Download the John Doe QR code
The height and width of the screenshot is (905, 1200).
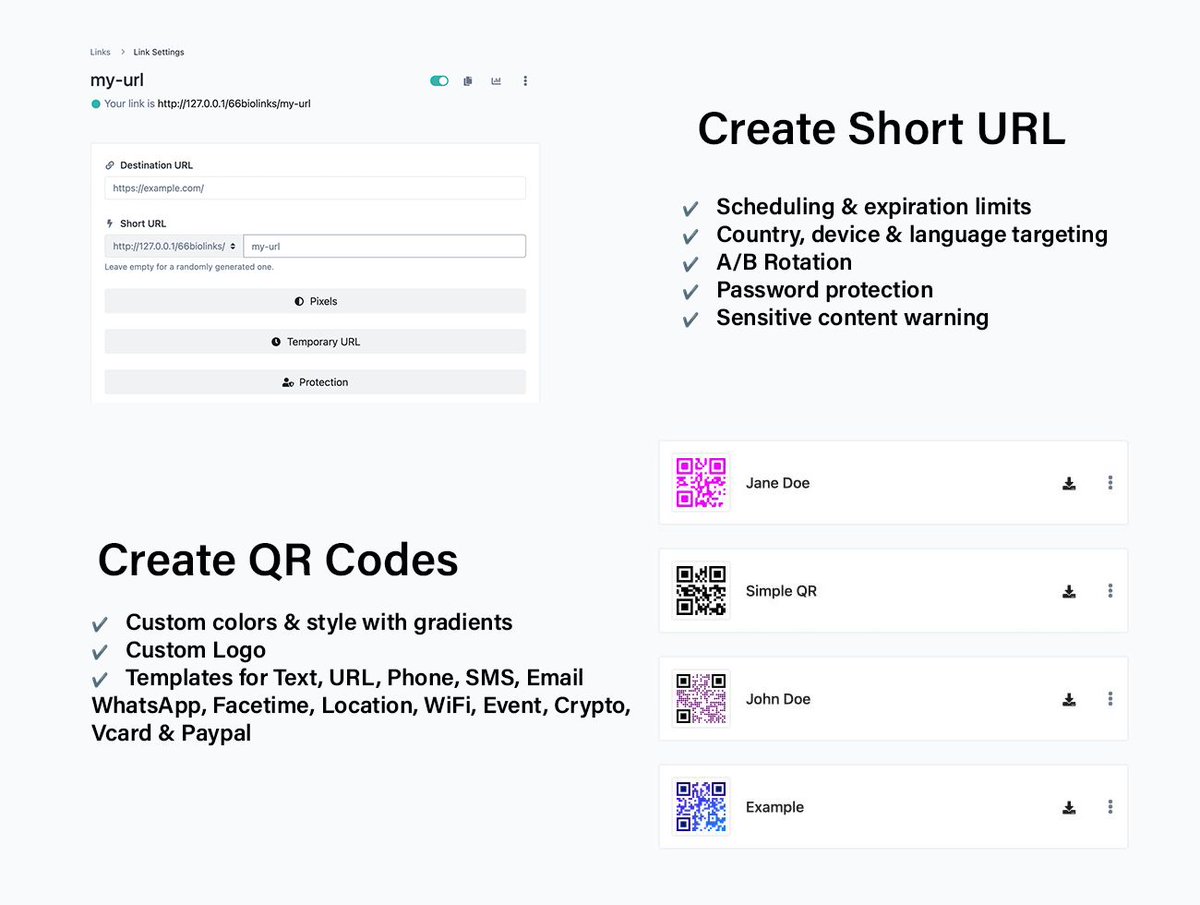[x=1069, y=700]
